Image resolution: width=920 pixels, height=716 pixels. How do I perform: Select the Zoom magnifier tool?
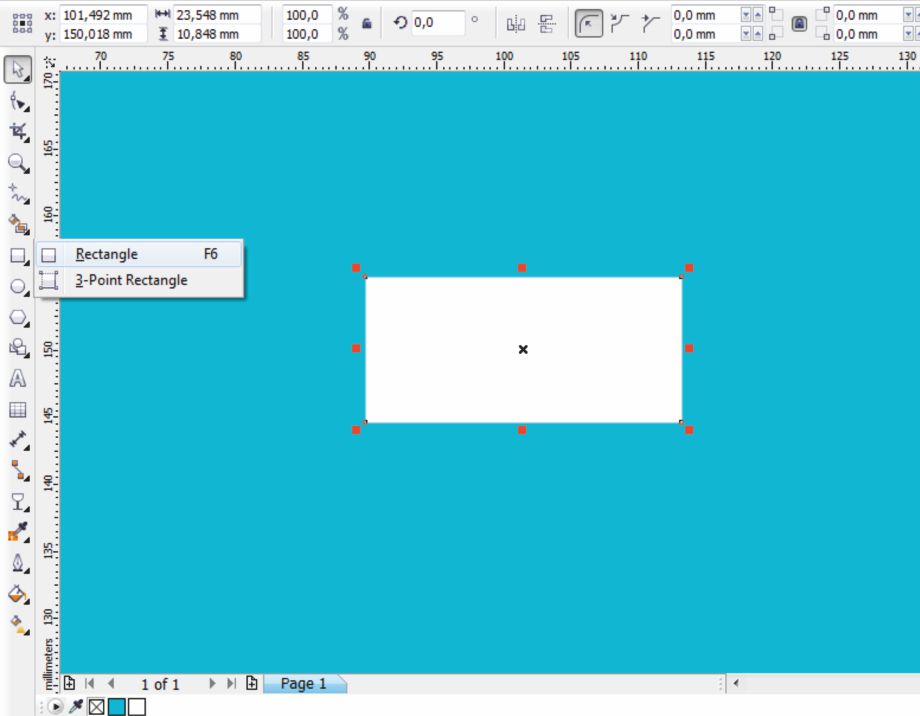click(x=19, y=163)
